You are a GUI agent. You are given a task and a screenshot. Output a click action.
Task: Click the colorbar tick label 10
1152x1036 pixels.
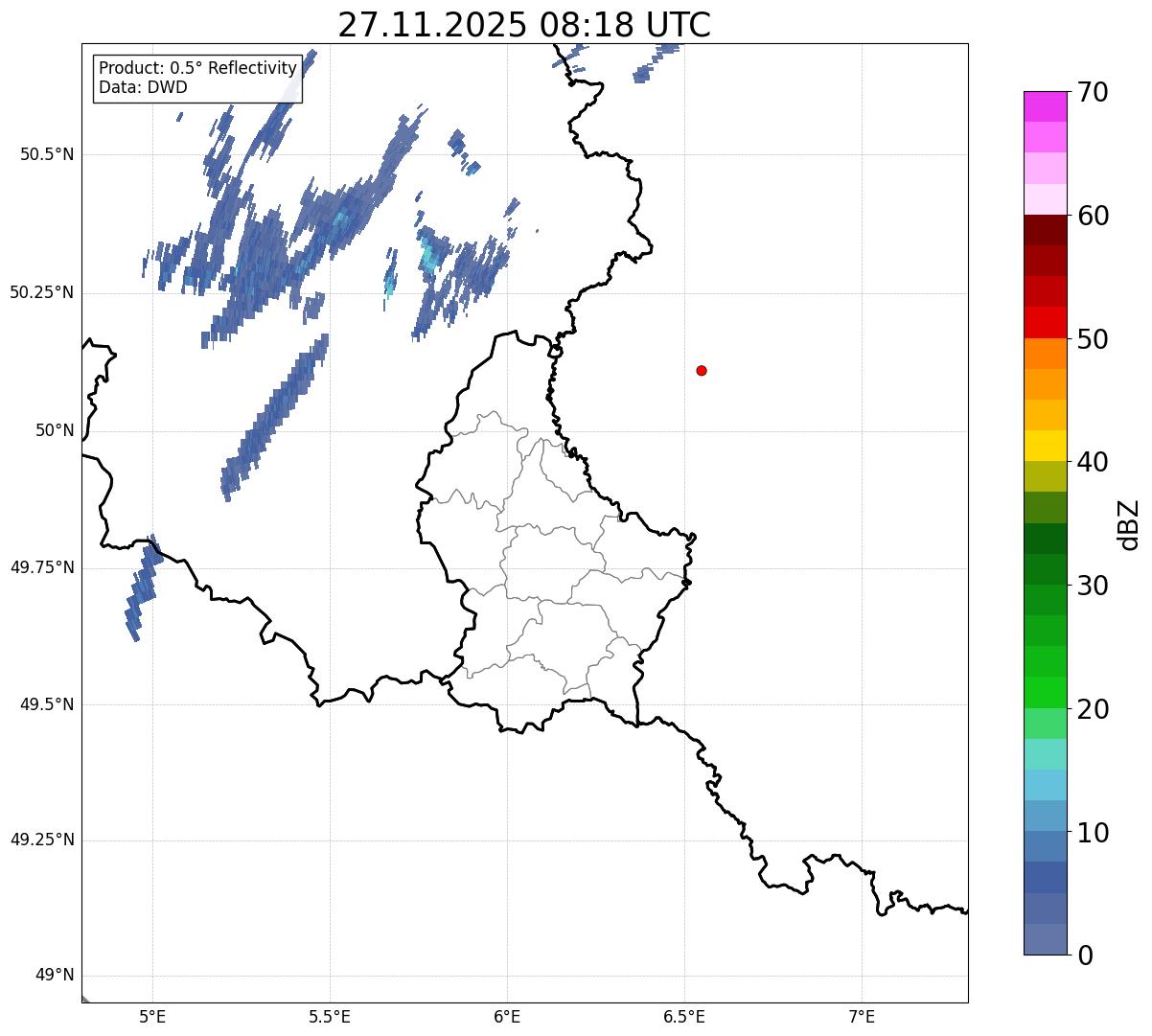(1093, 833)
